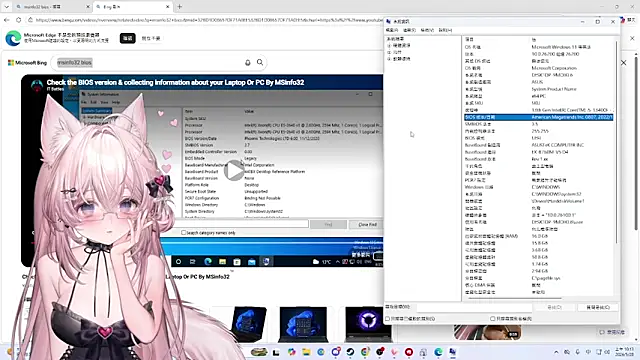Open the purple-screen laptop thumbnail

(x=368, y=324)
